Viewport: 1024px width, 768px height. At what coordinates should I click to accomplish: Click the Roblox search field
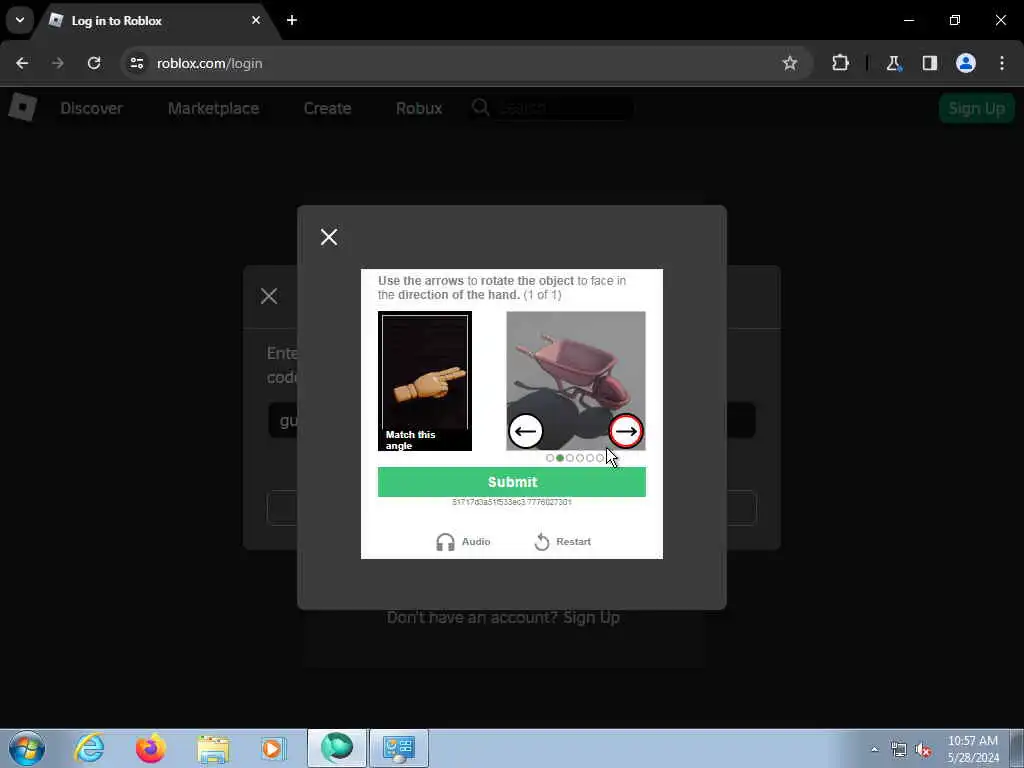pyautogui.click(x=565, y=108)
